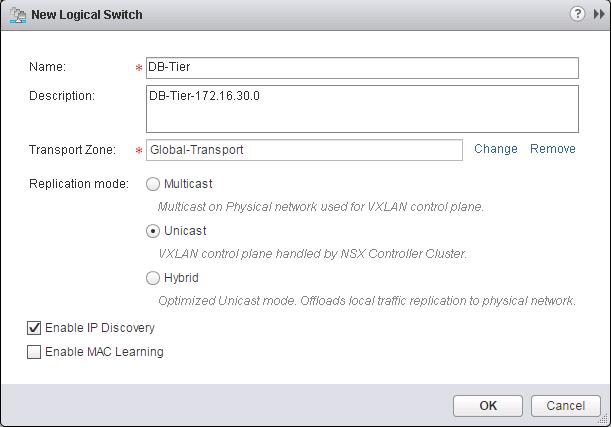Click the Description text area
The width and height of the screenshot is (611, 427).
pos(362,109)
